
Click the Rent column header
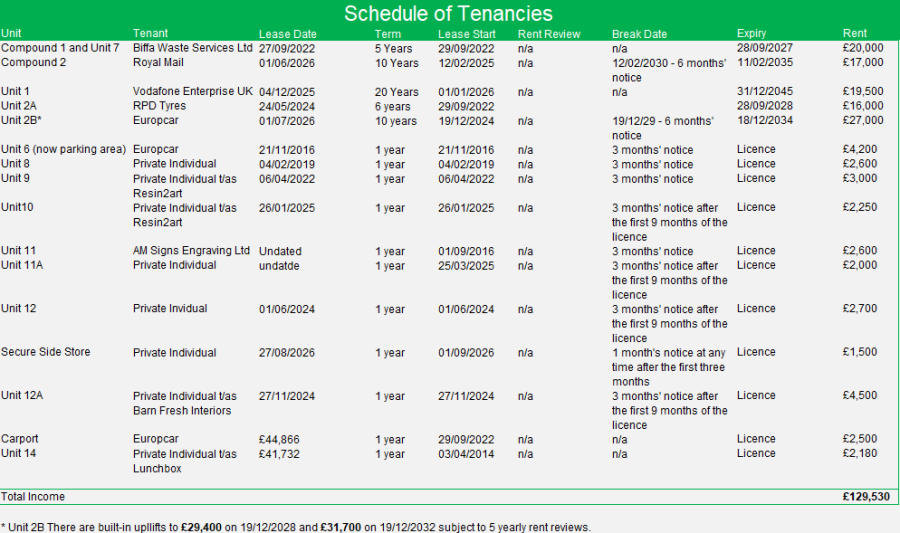coord(855,33)
